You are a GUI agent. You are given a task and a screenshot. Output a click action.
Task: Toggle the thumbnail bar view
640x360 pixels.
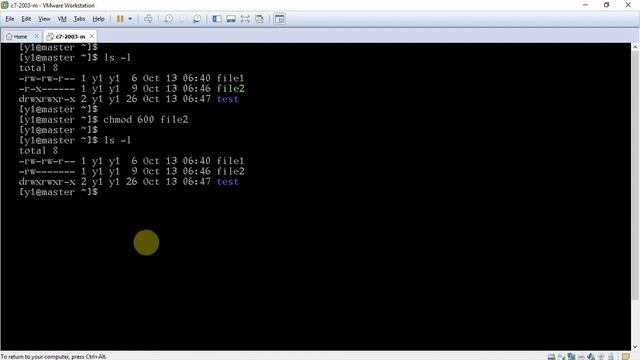coord(231,19)
